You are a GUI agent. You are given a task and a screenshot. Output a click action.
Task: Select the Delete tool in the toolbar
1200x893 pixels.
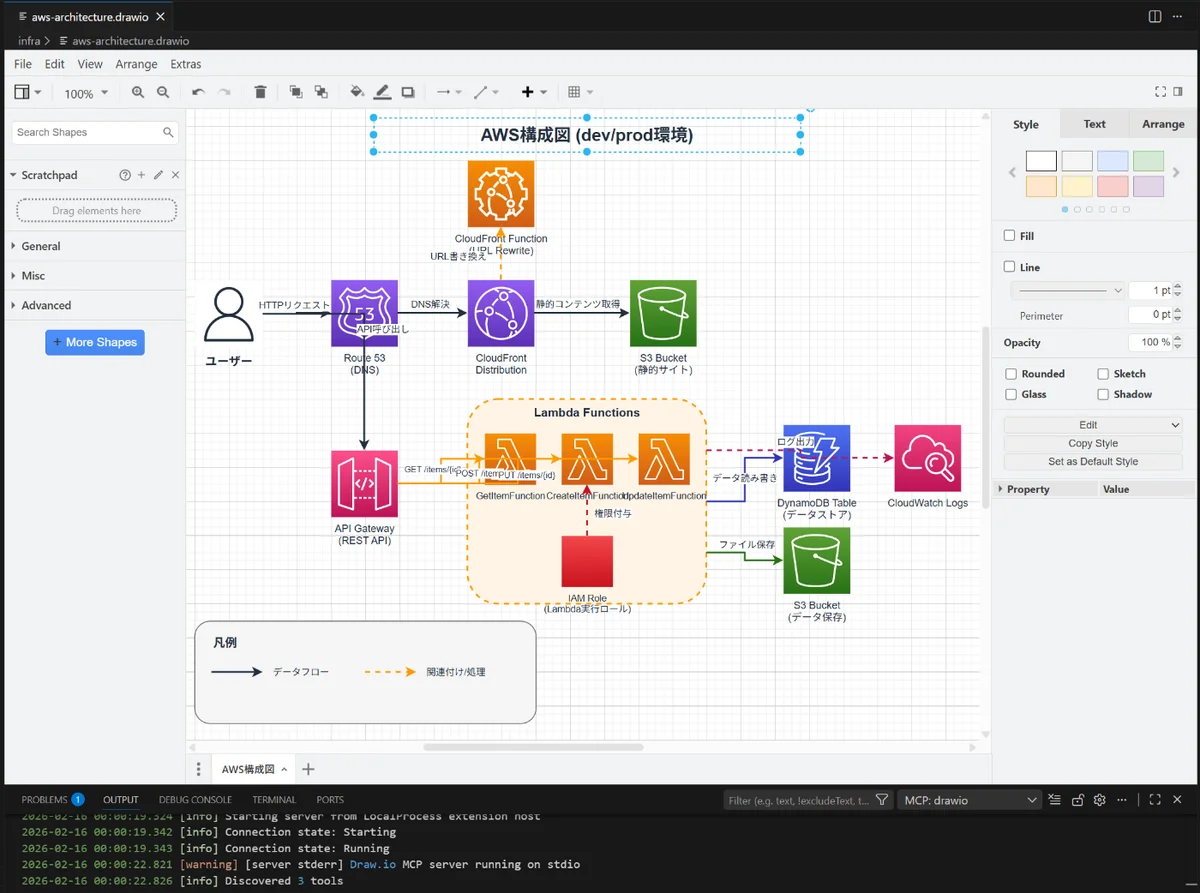click(x=260, y=91)
